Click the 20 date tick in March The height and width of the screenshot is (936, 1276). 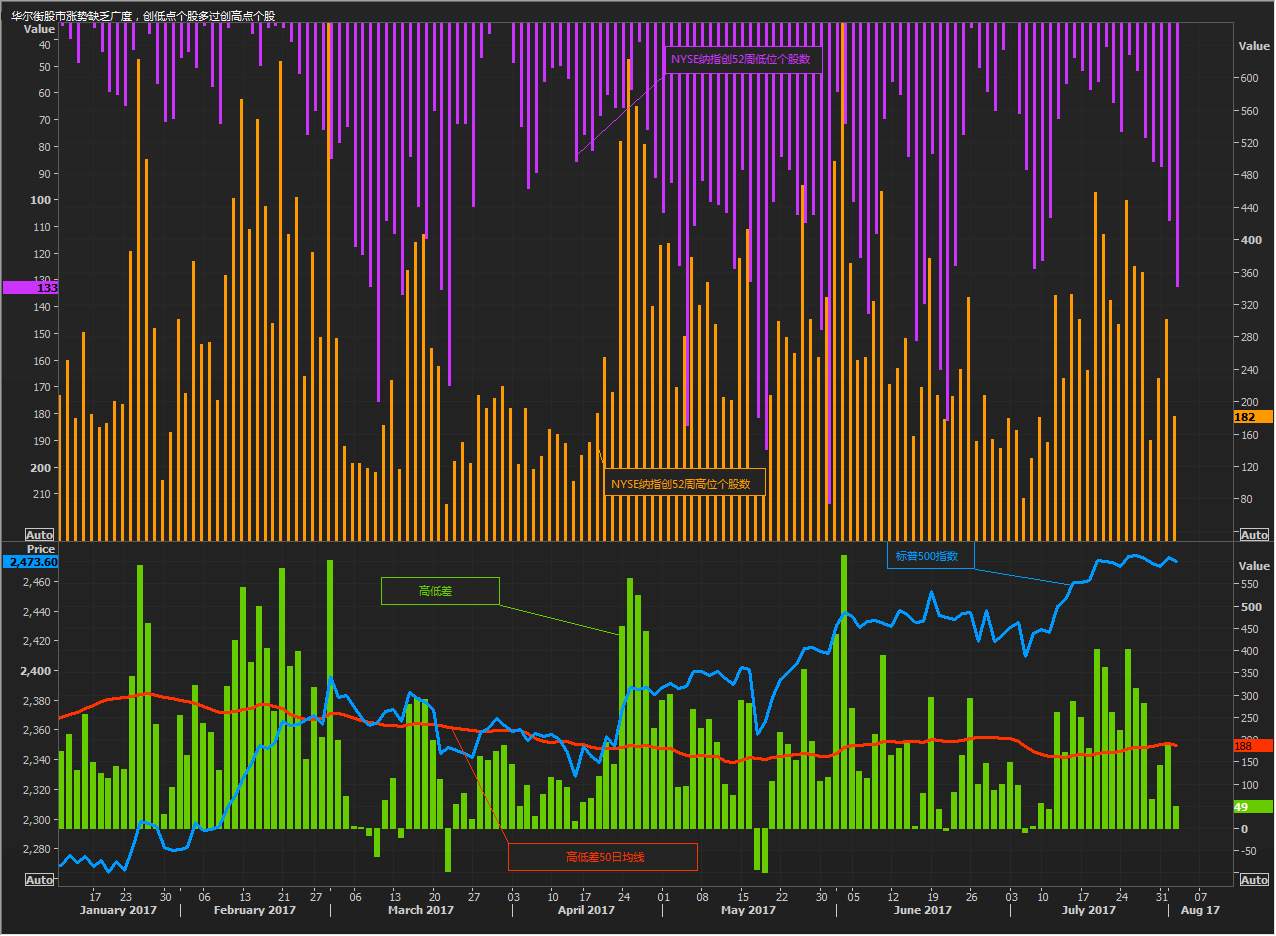click(x=434, y=896)
